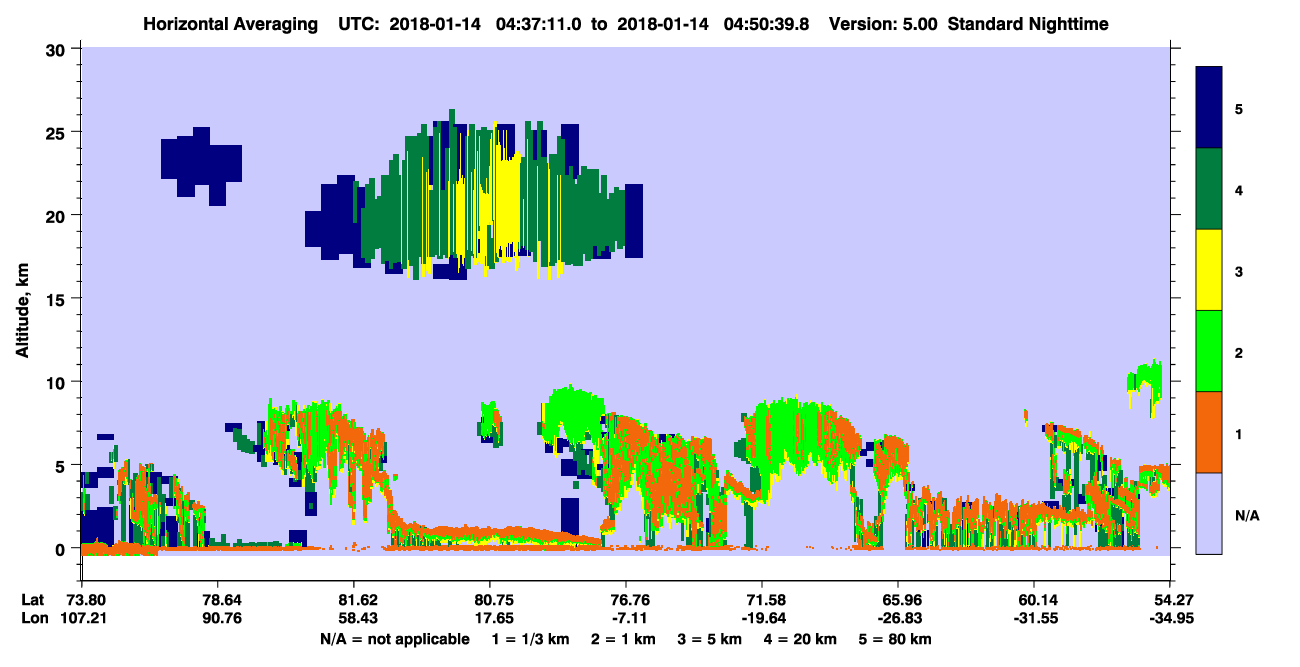Click the '1 = 1/3 km' legend note

530,639
